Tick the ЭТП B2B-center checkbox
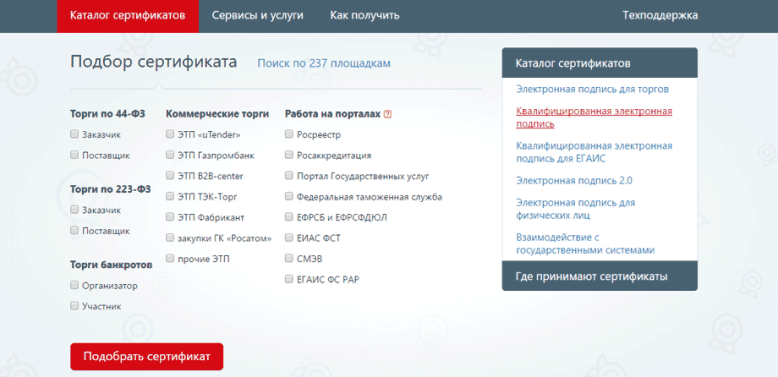778x377 pixels. [x=170, y=176]
